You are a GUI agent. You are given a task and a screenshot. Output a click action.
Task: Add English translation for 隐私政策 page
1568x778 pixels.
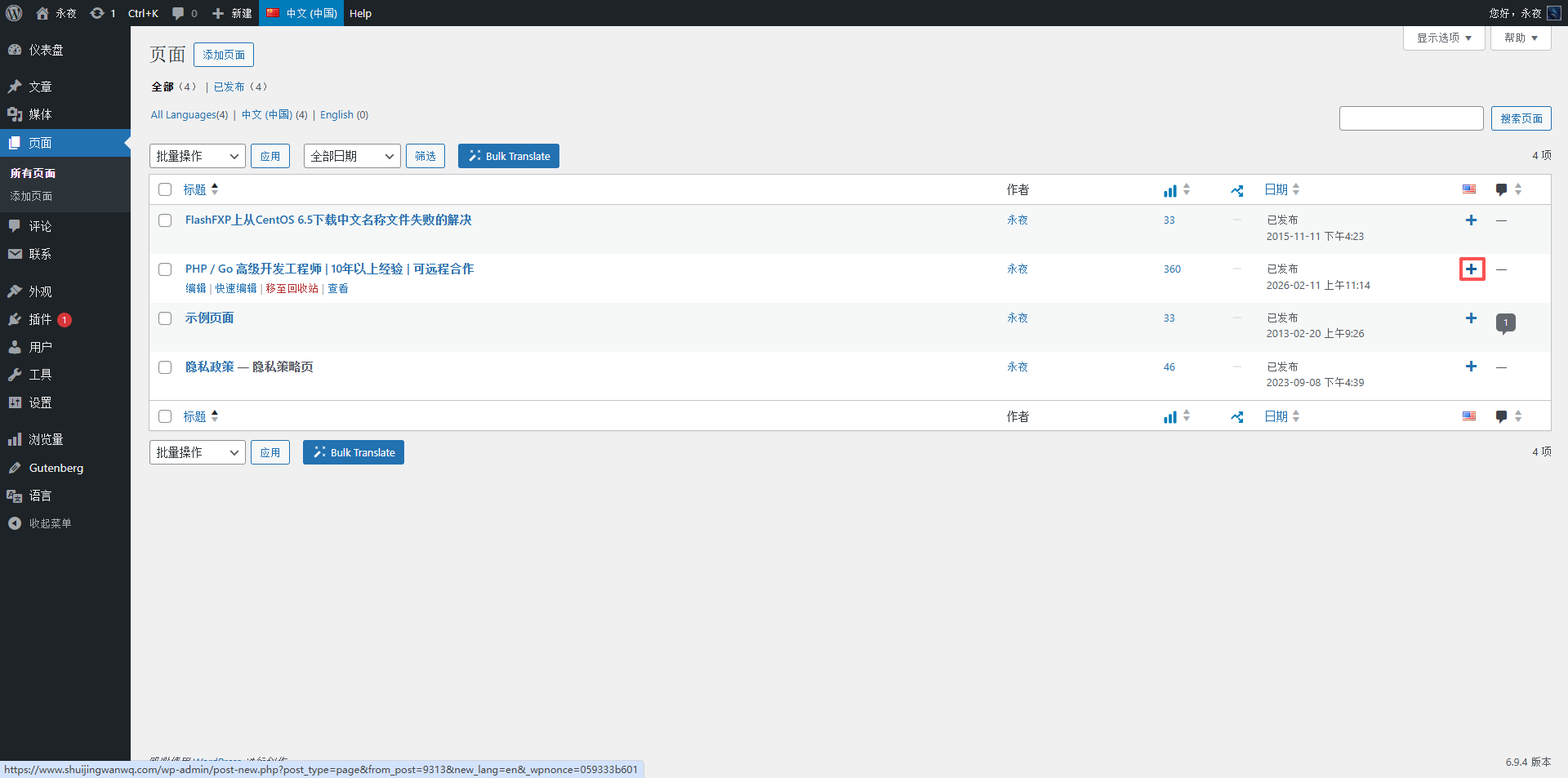coord(1471,367)
